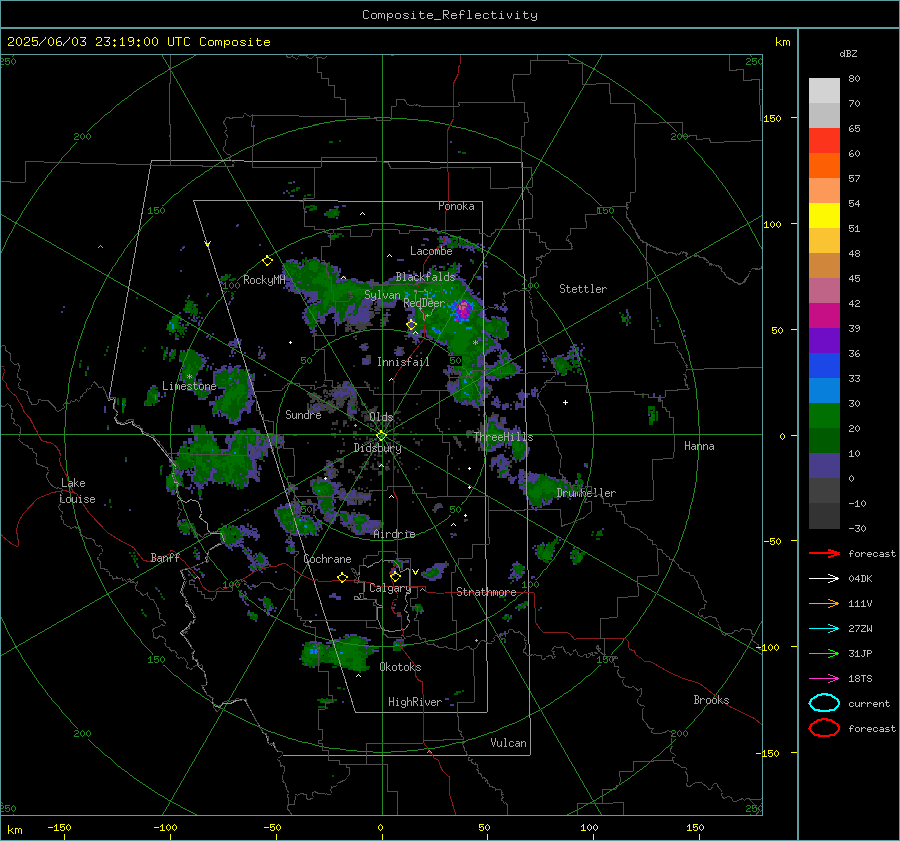Click the white 04DK arrow legend icon
The width and height of the screenshot is (900, 841).
(x=824, y=578)
